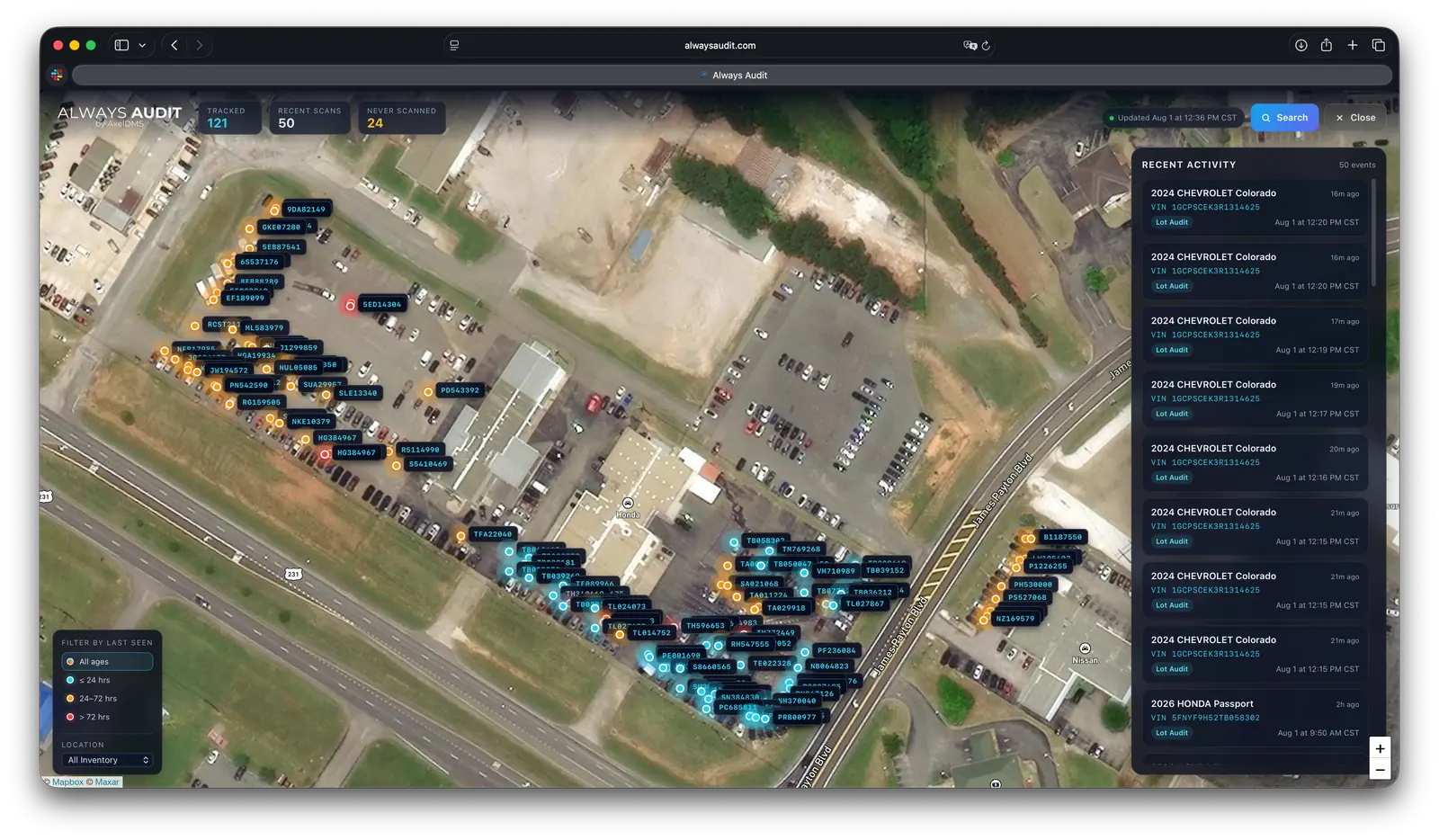The image size is (1439, 840).
Task: Click the alwaysaudit.com address field
Action: tap(719, 45)
